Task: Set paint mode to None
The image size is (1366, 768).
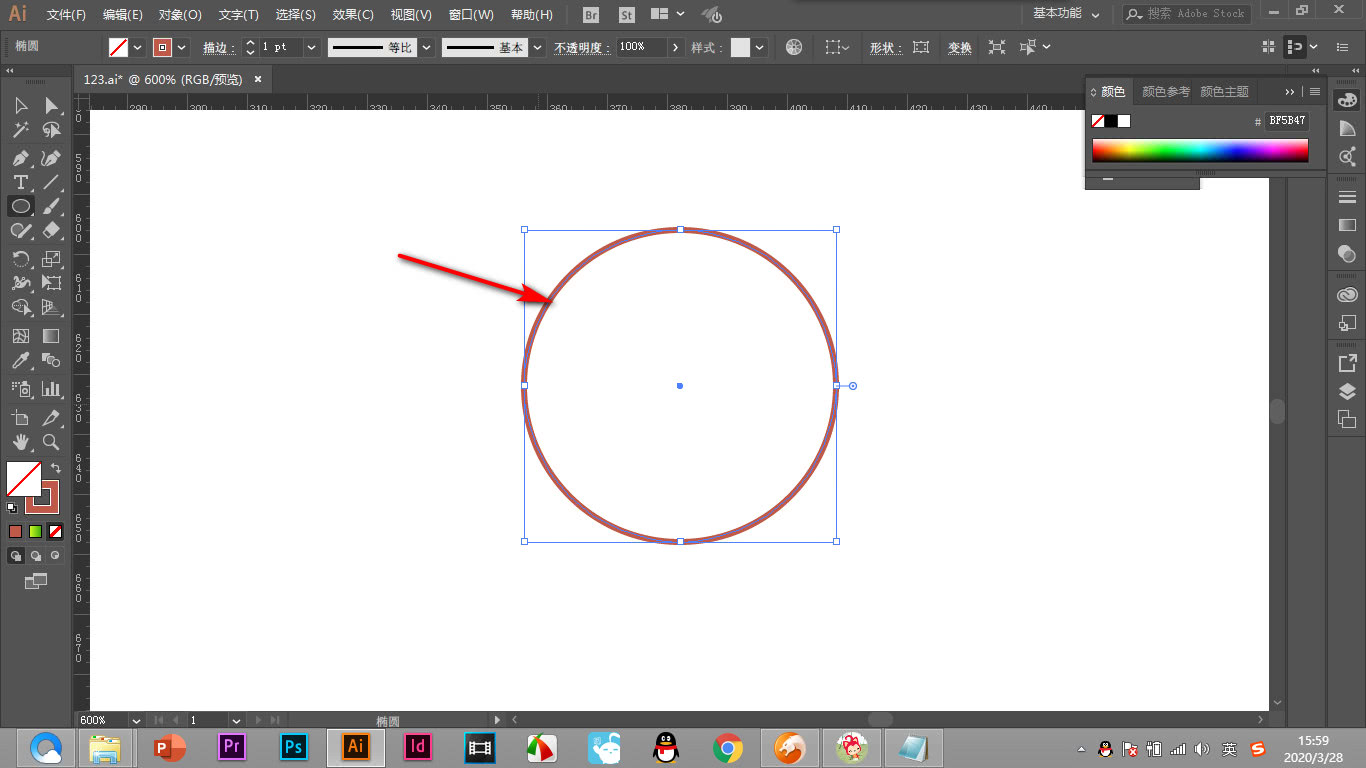Action: 56,532
